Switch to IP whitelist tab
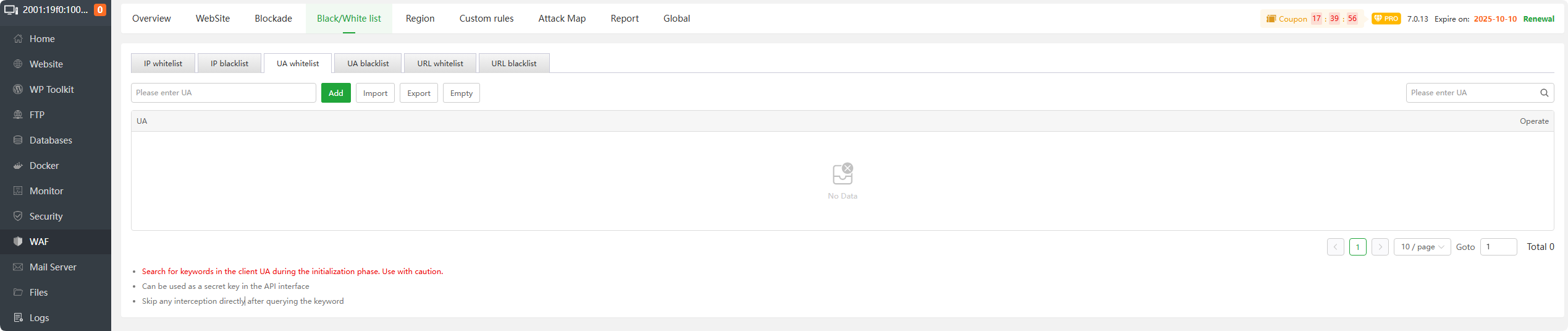This screenshot has width=1568, height=331. point(163,64)
